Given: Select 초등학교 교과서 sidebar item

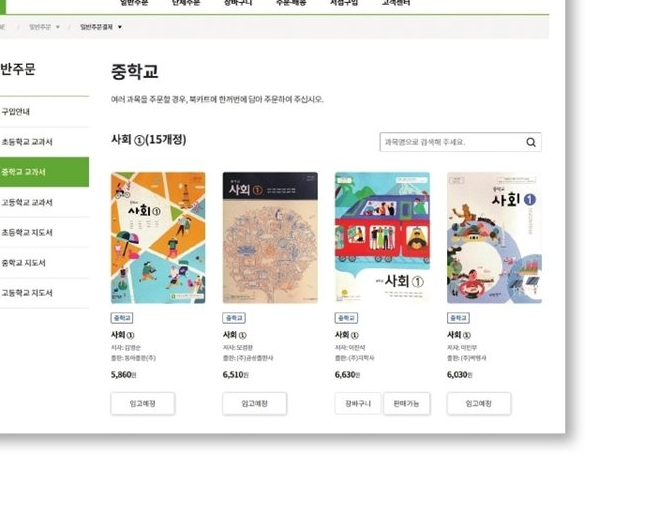Looking at the screenshot, I should (x=44, y=142).
